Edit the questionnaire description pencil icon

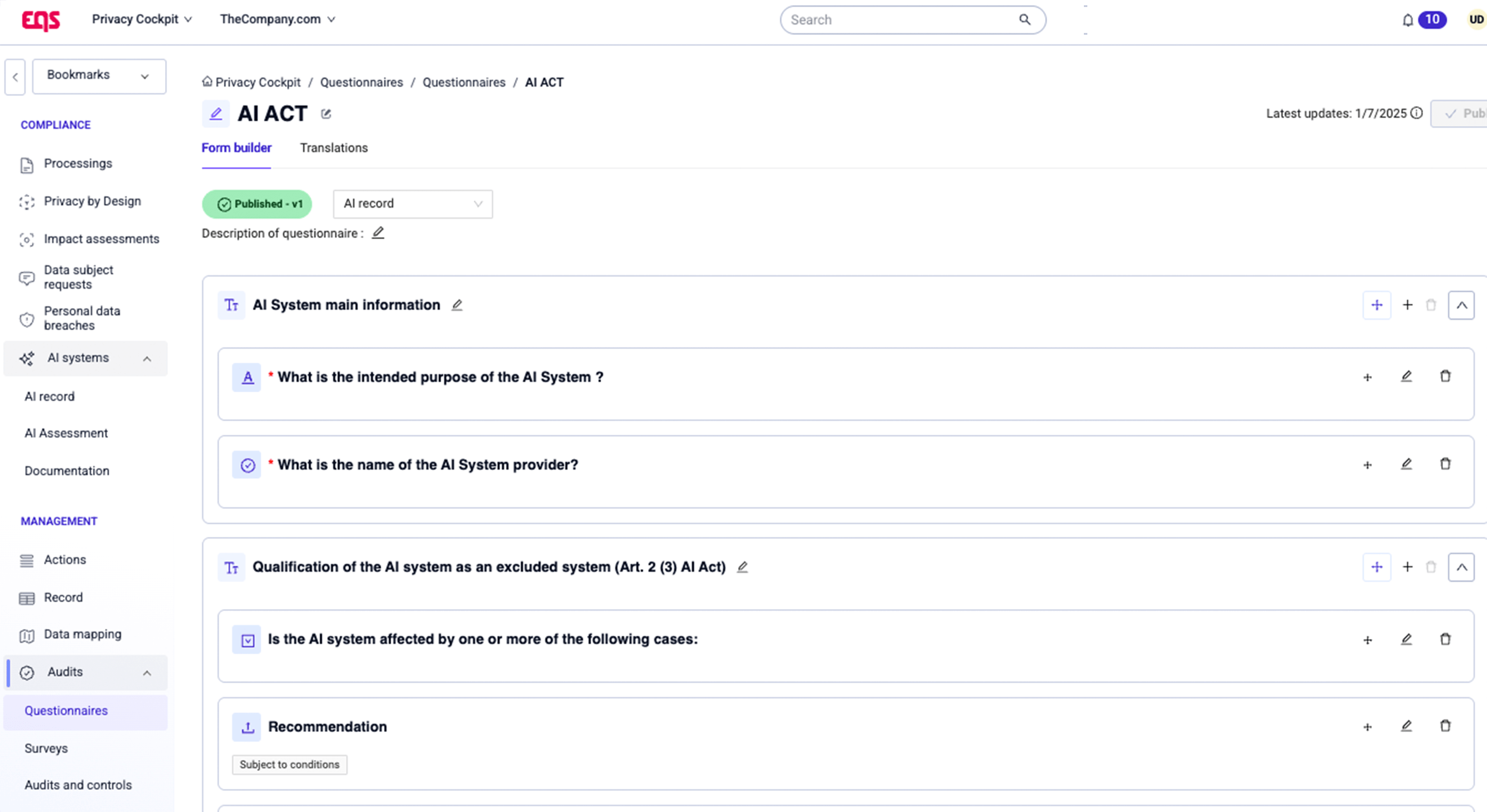(378, 233)
